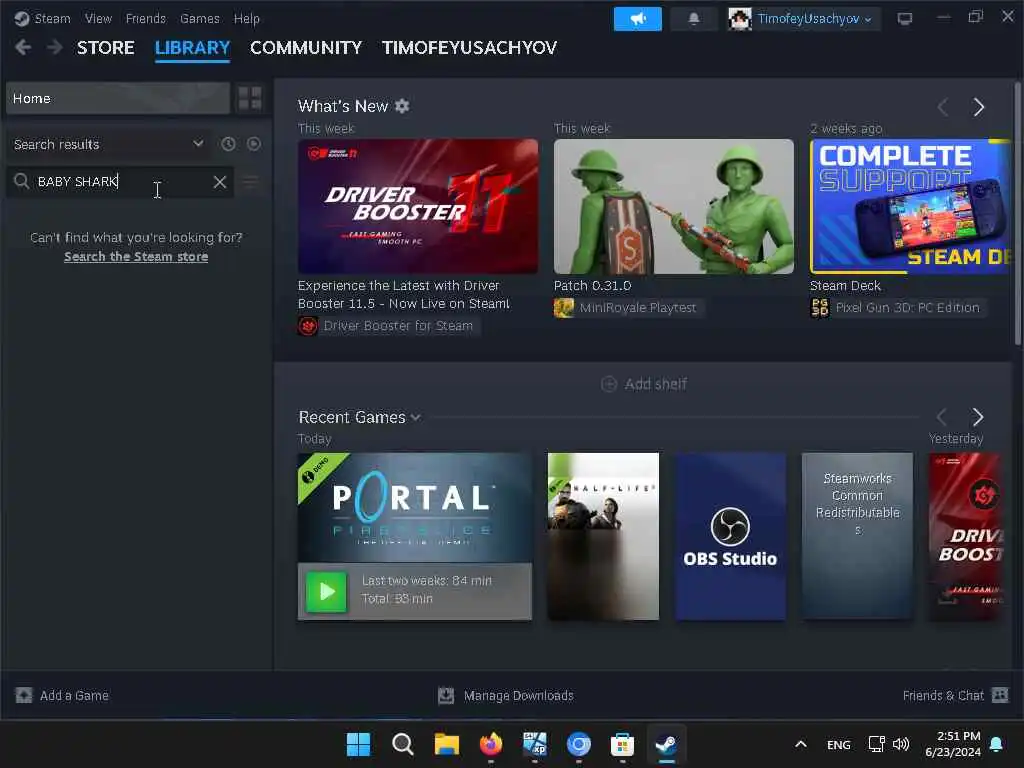The height and width of the screenshot is (768, 1024).
Task: Toggle ready-to-play filter icon
Action: (x=254, y=144)
